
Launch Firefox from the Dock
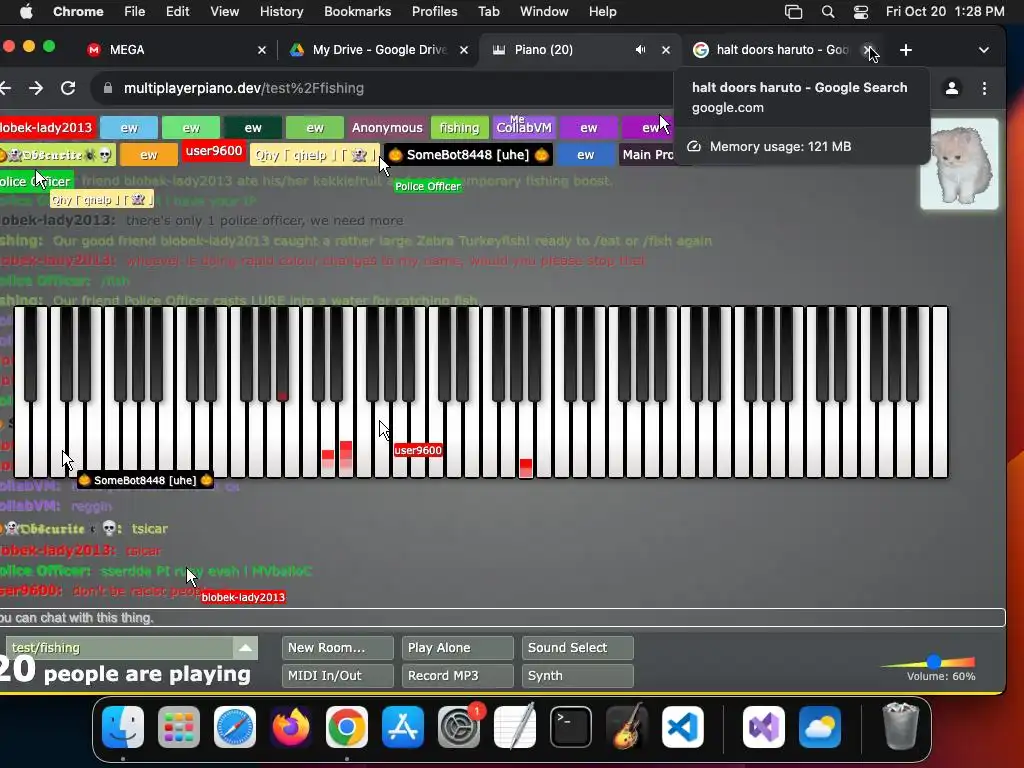tap(291, 727)
